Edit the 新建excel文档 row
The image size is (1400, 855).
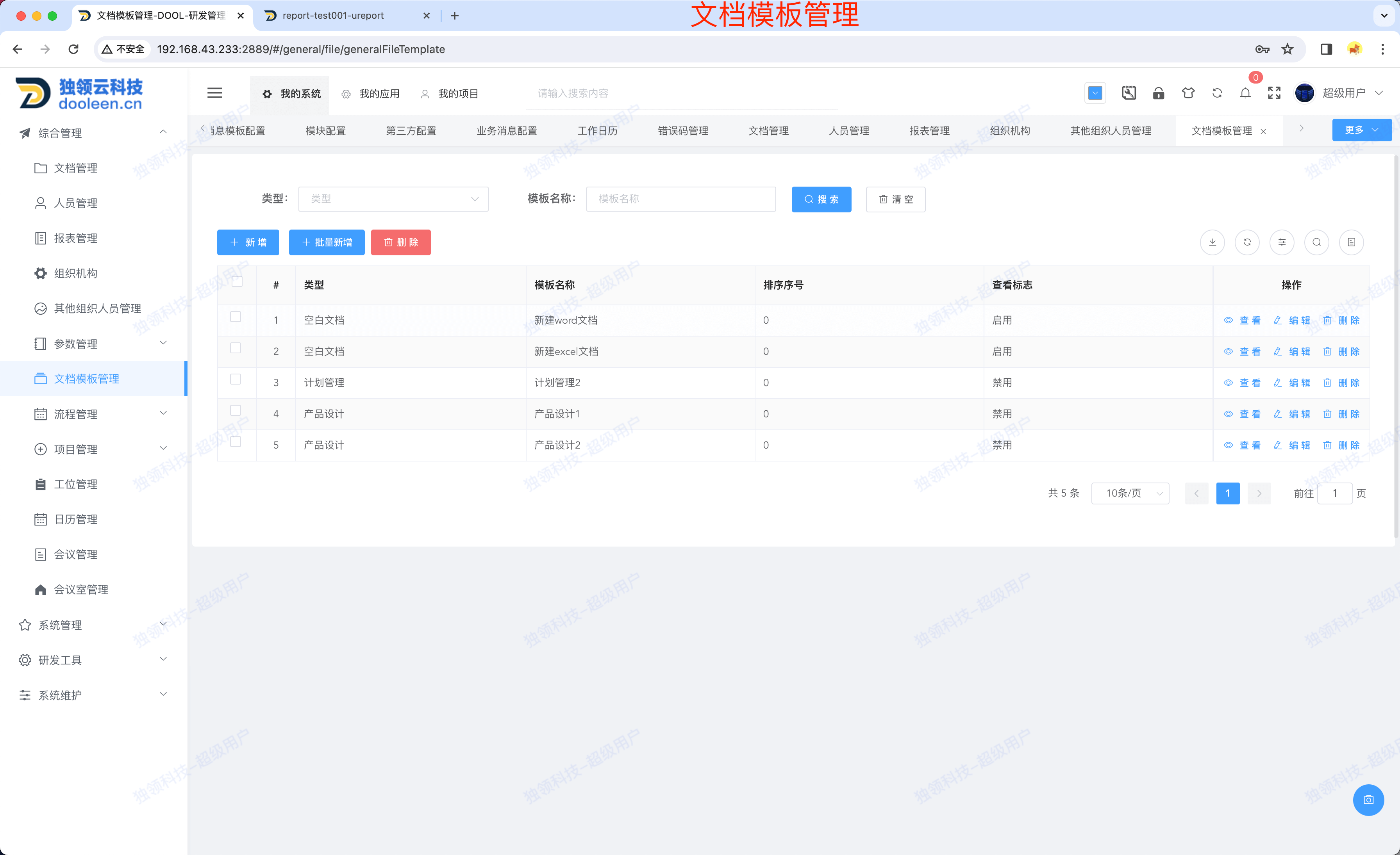click(x=1292, y=352)
